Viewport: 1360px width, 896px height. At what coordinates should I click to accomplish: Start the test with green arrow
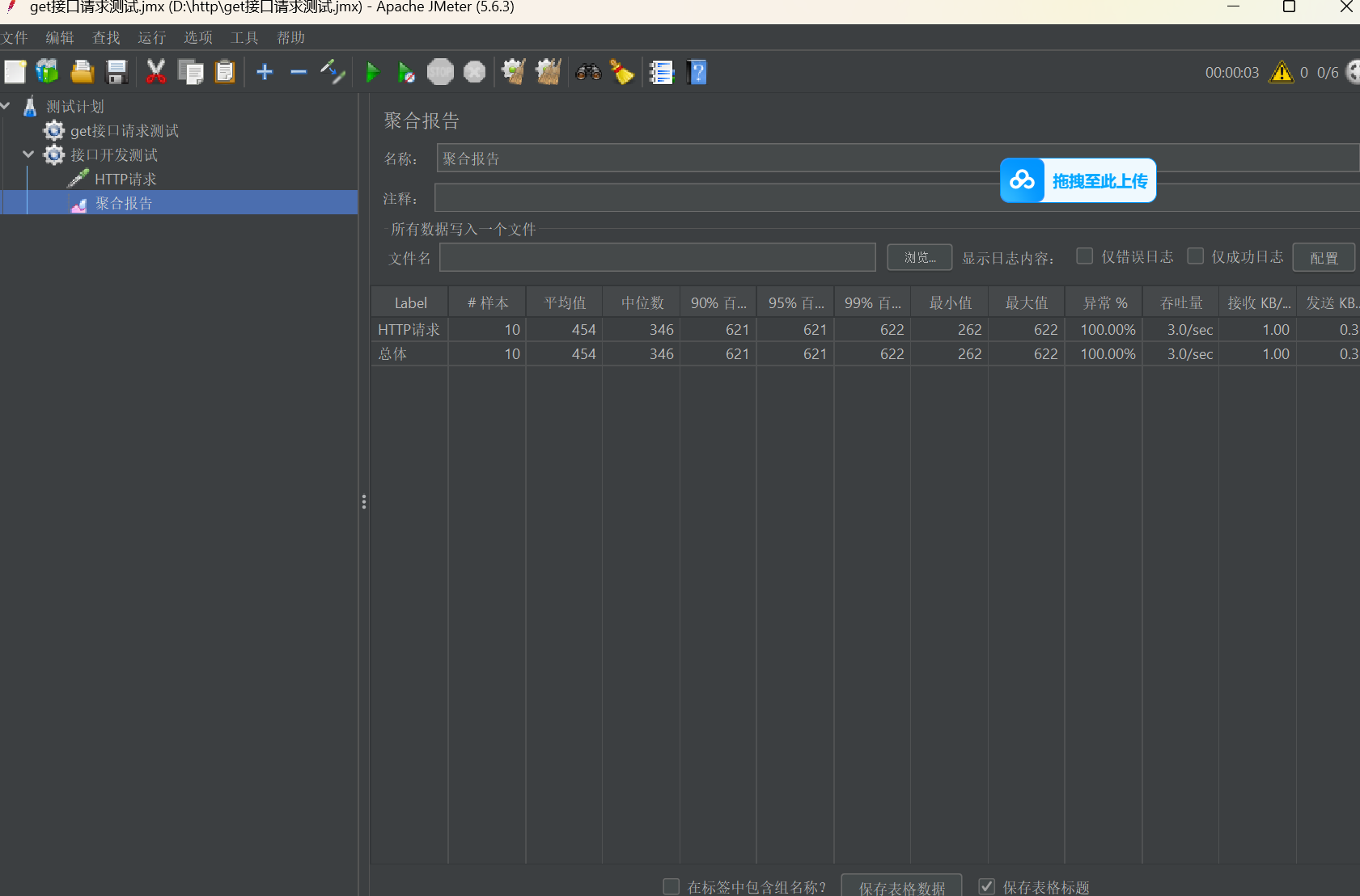373,72
